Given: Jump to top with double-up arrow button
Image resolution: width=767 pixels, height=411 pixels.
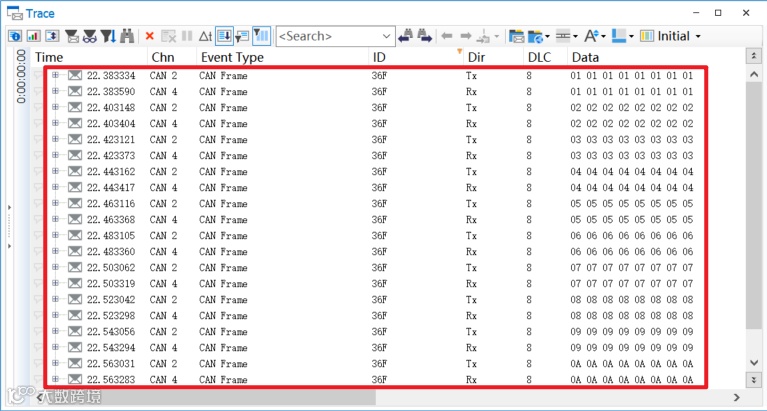Looking at the screenshot, I should click(x=753, y=57).
